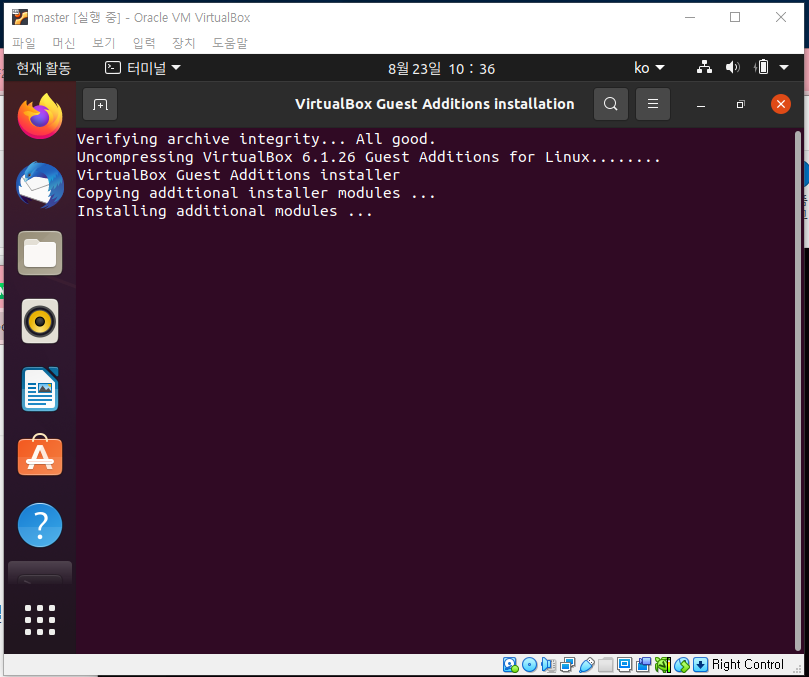Expand the GNOME system menu arrow
This screenshot has height=677, width=809.
click(x=784, y=67)
